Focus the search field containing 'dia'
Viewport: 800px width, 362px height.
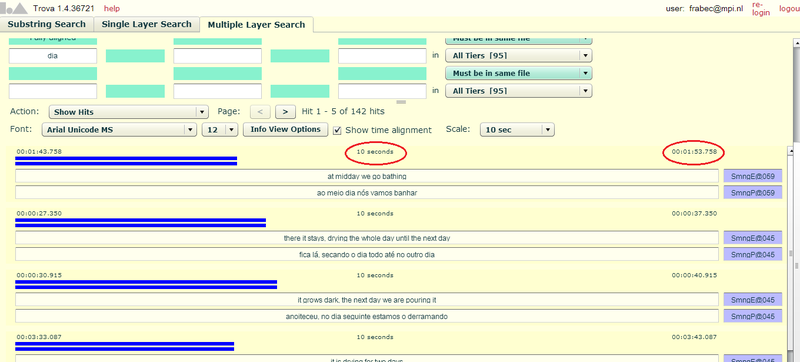(53, 56)
